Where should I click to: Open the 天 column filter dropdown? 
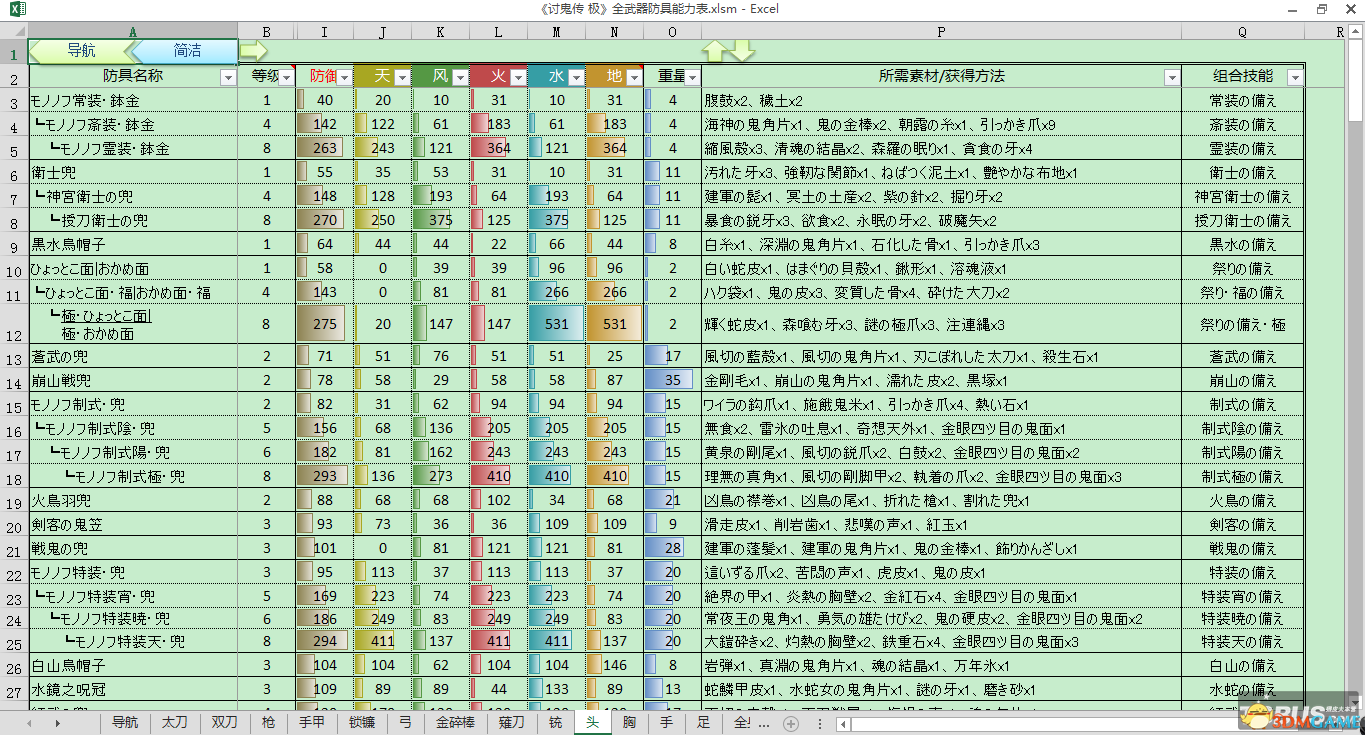click(x=402, y=77)
